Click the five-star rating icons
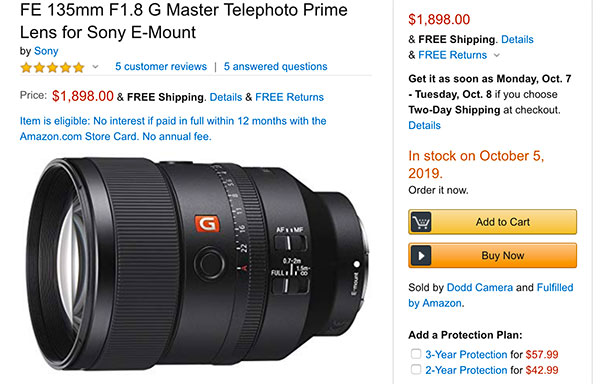This screenshot has height=384, width=600. click(x=52, y=67)
